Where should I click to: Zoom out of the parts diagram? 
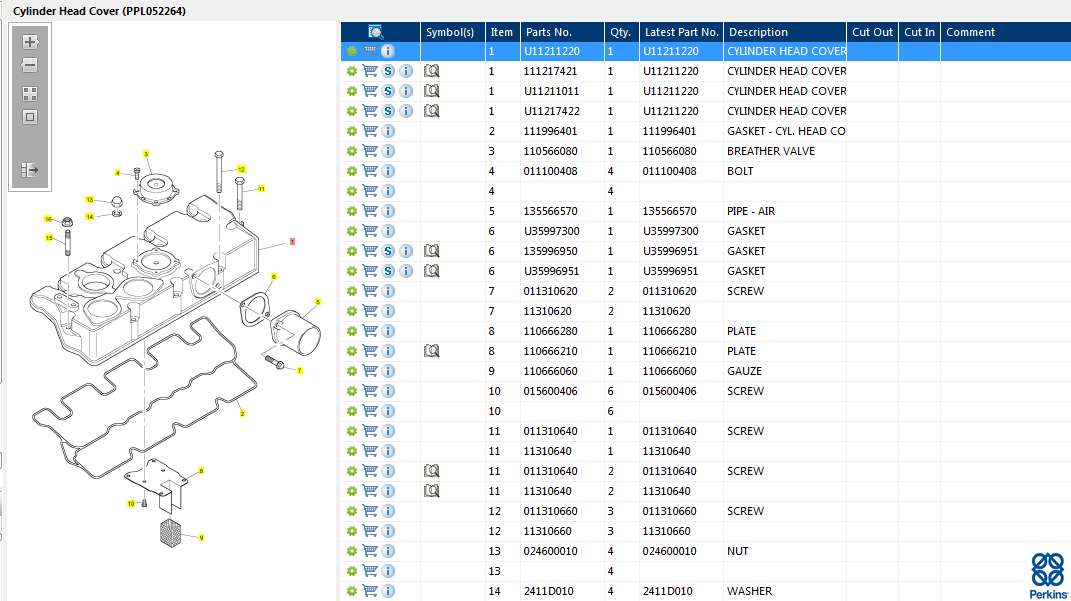30,66
